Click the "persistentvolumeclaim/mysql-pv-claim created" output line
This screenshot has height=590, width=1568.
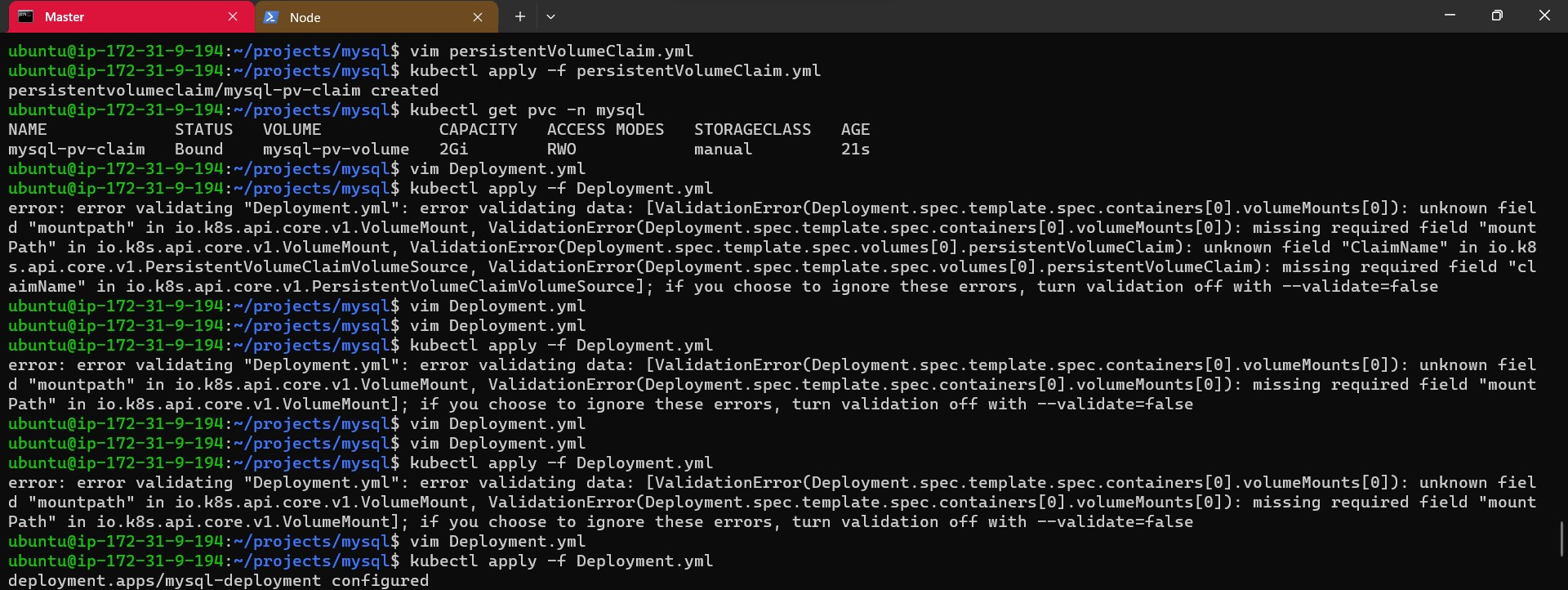pyautogui.click(x=223, y=91)
